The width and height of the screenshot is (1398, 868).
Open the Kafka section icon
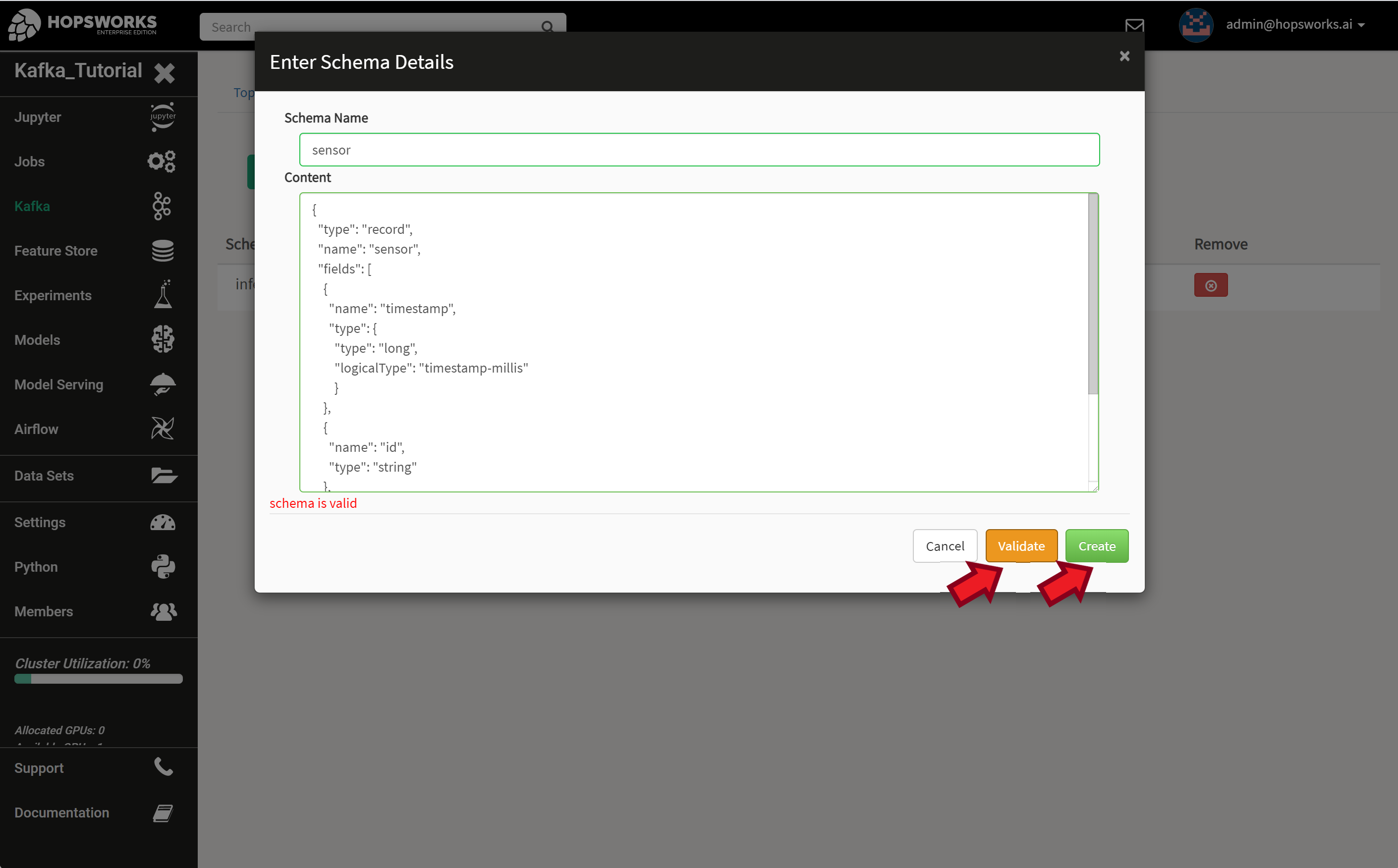(162, 206)
